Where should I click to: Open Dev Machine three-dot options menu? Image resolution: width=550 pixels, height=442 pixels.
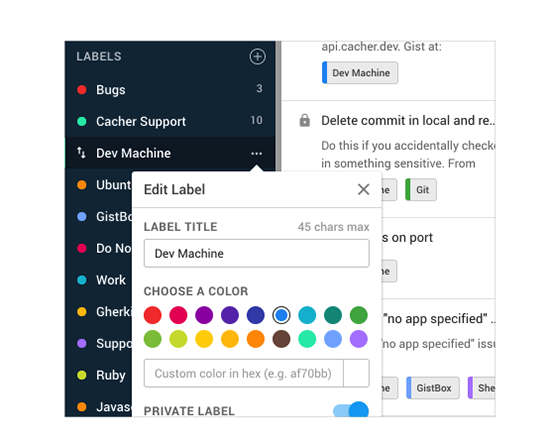[x=256, y=153]
